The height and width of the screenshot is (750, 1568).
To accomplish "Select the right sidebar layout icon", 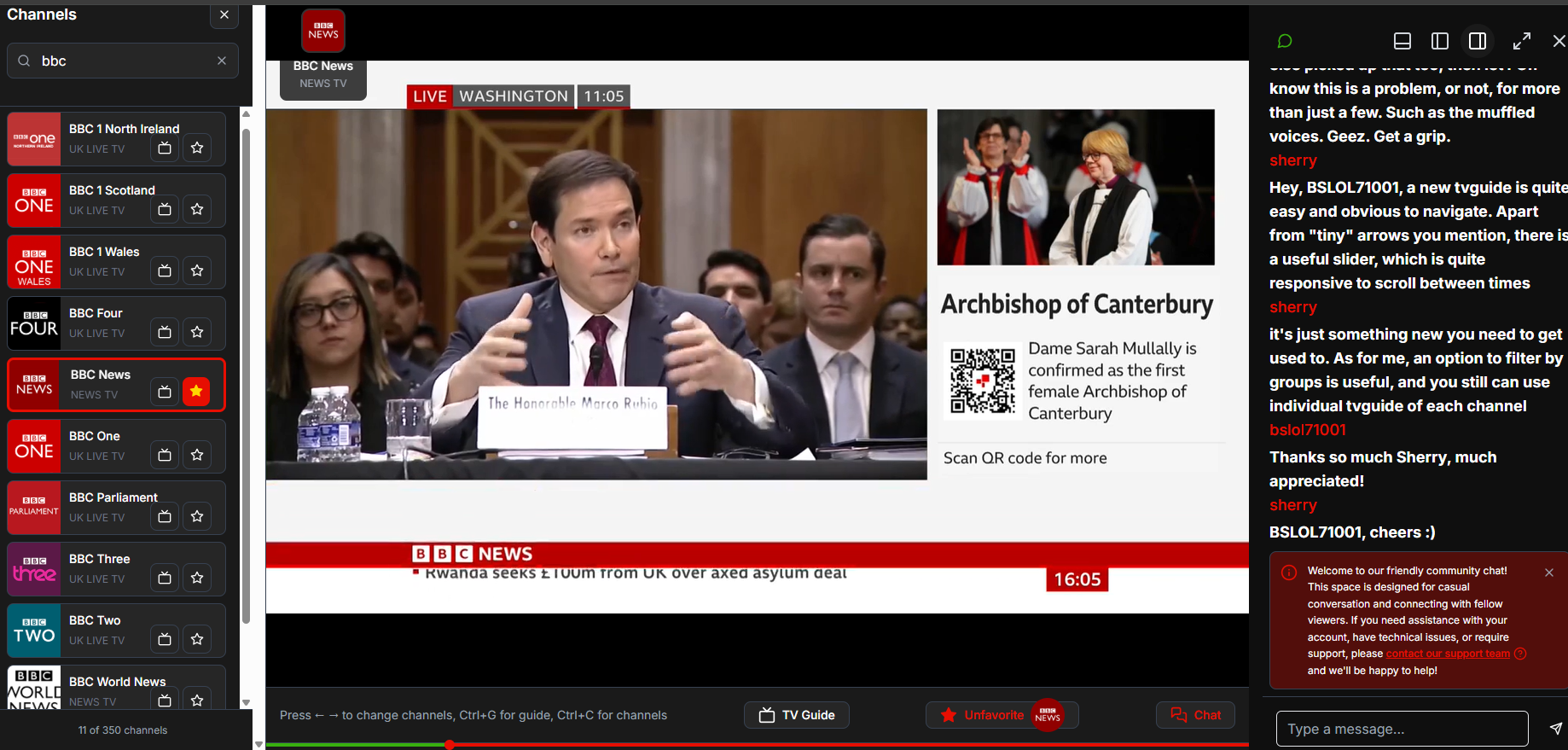I will tap(1477, 41).
